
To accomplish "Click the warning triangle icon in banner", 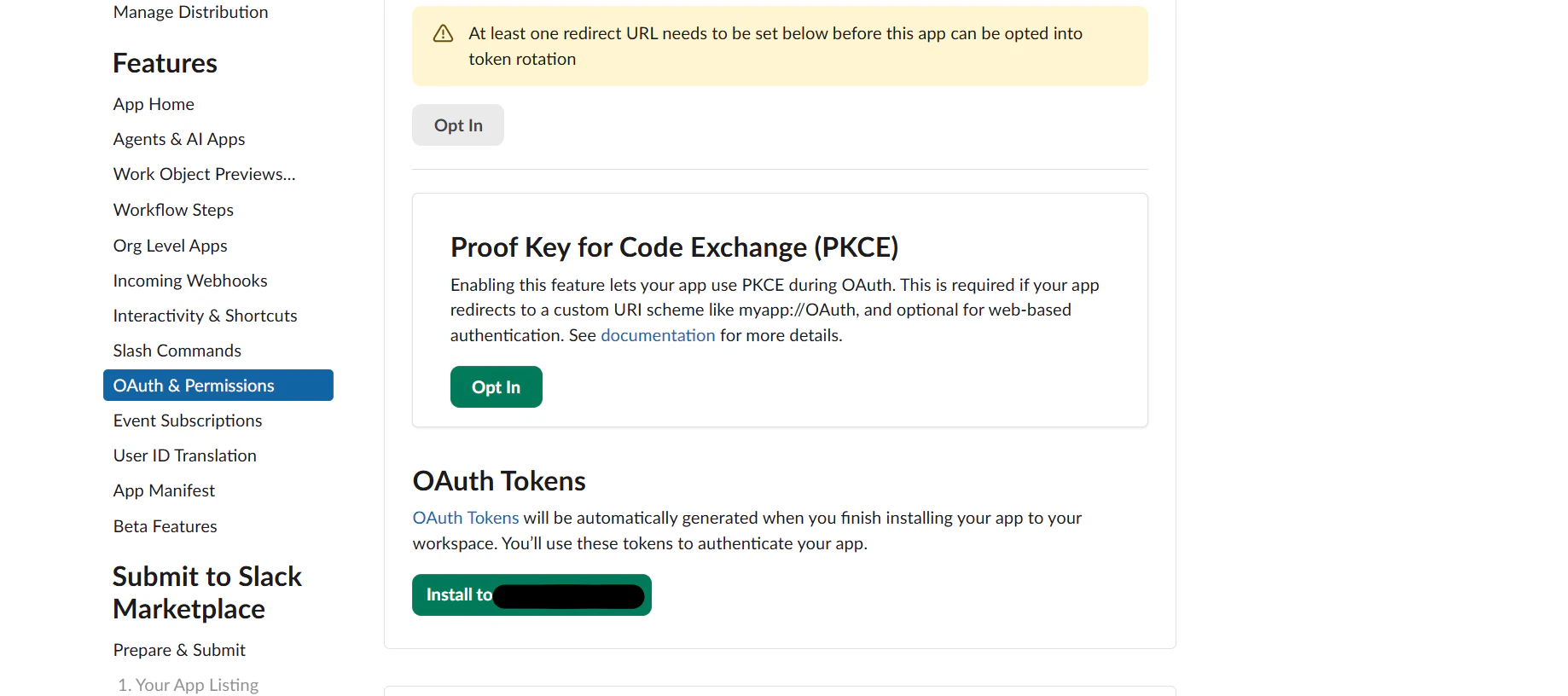I will pos(443,33).
